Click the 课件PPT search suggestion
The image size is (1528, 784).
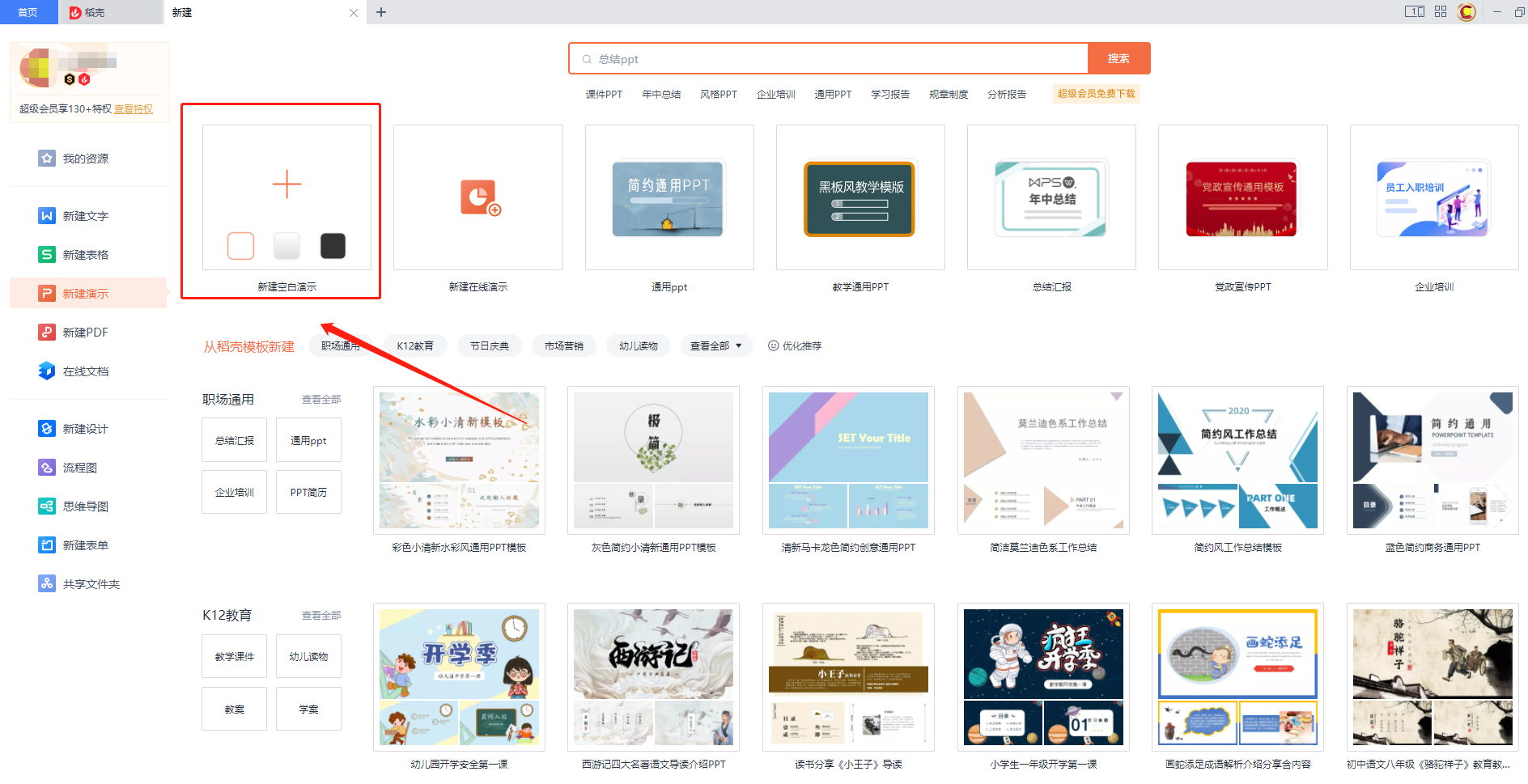[604, 94]
